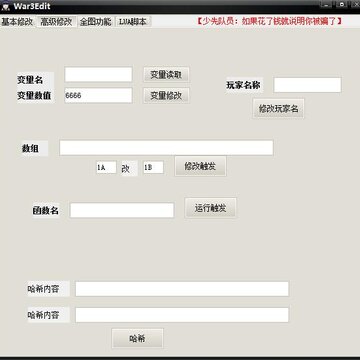Image resolution: width=360 pixels, height=360 pixels.
Task: Select the 全图功能 tab
Action: [x=95, y=22]
